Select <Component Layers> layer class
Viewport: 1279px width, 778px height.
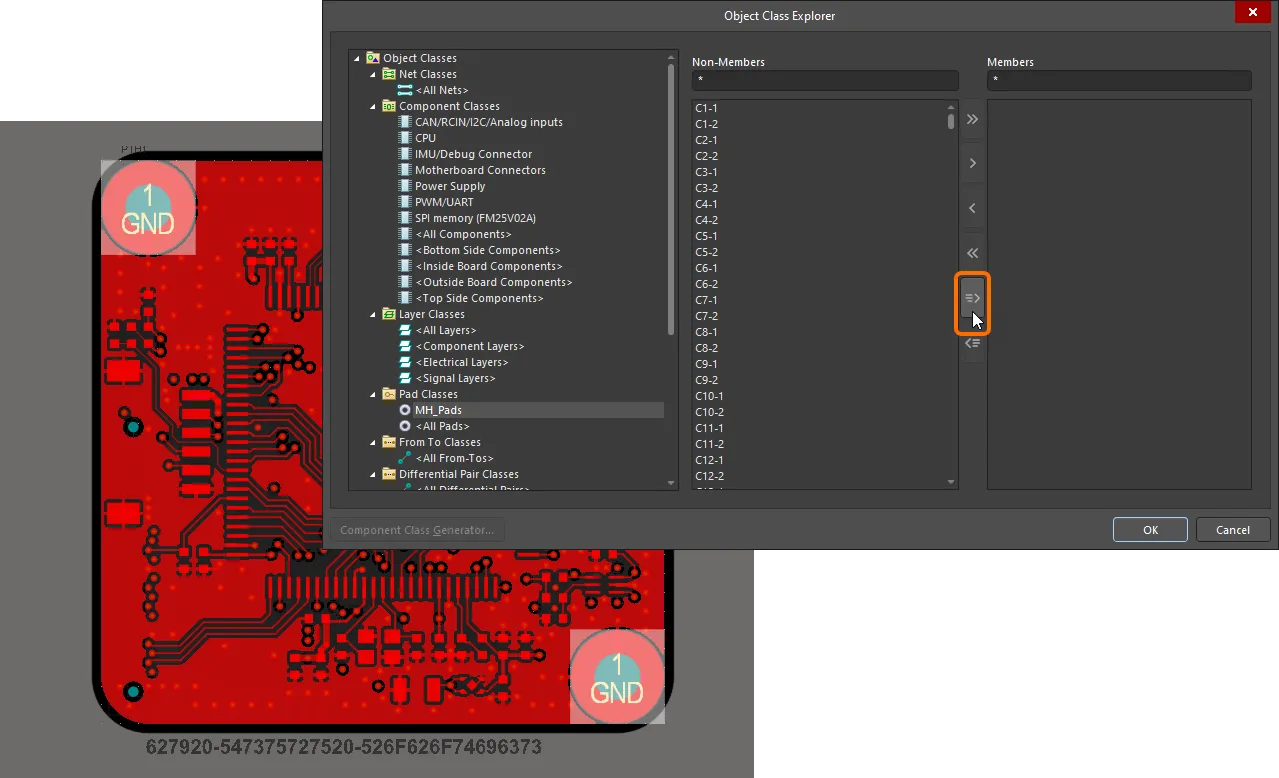(x=470, y=346)
